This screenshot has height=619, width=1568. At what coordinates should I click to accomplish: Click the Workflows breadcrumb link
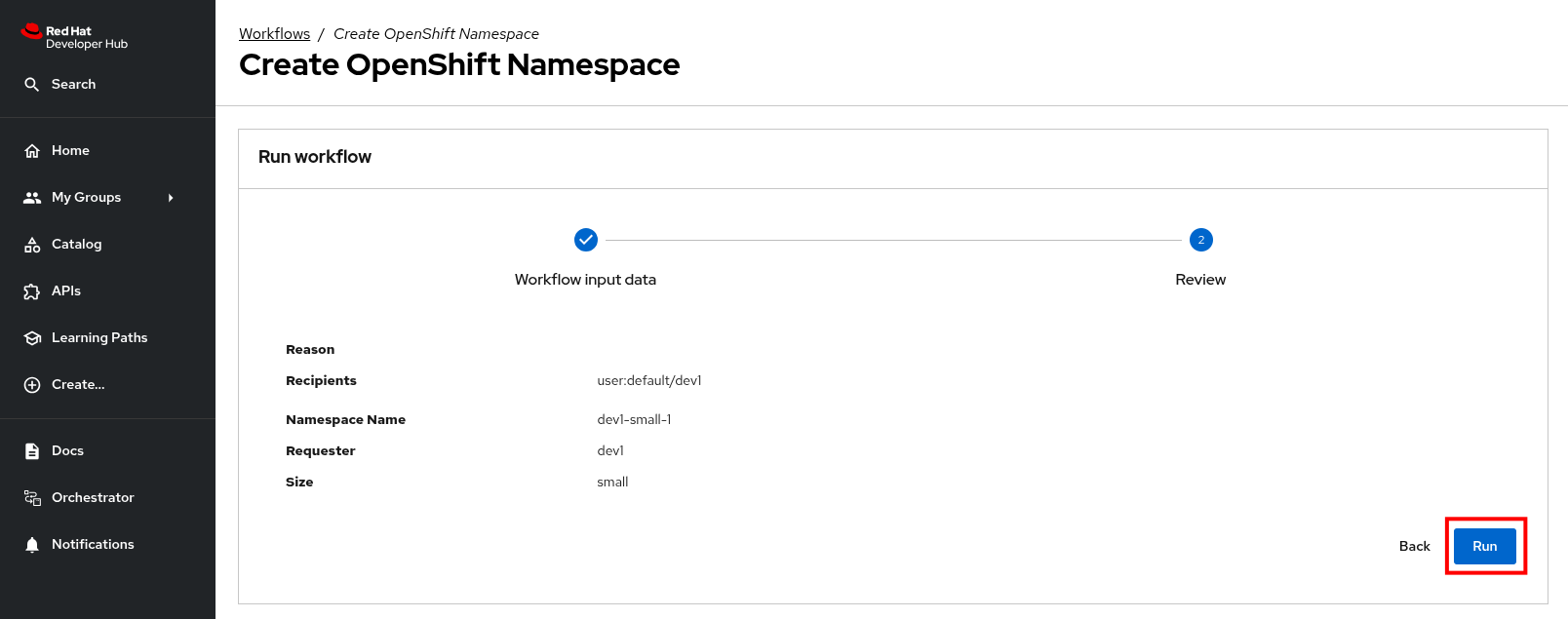click(x=274, y=34)
